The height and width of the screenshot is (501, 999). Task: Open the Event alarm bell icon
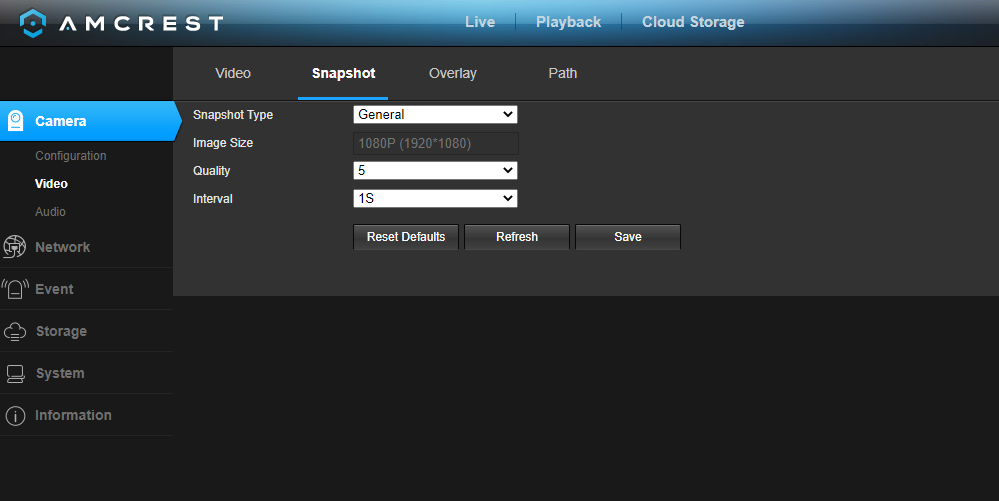coord(15,289)
